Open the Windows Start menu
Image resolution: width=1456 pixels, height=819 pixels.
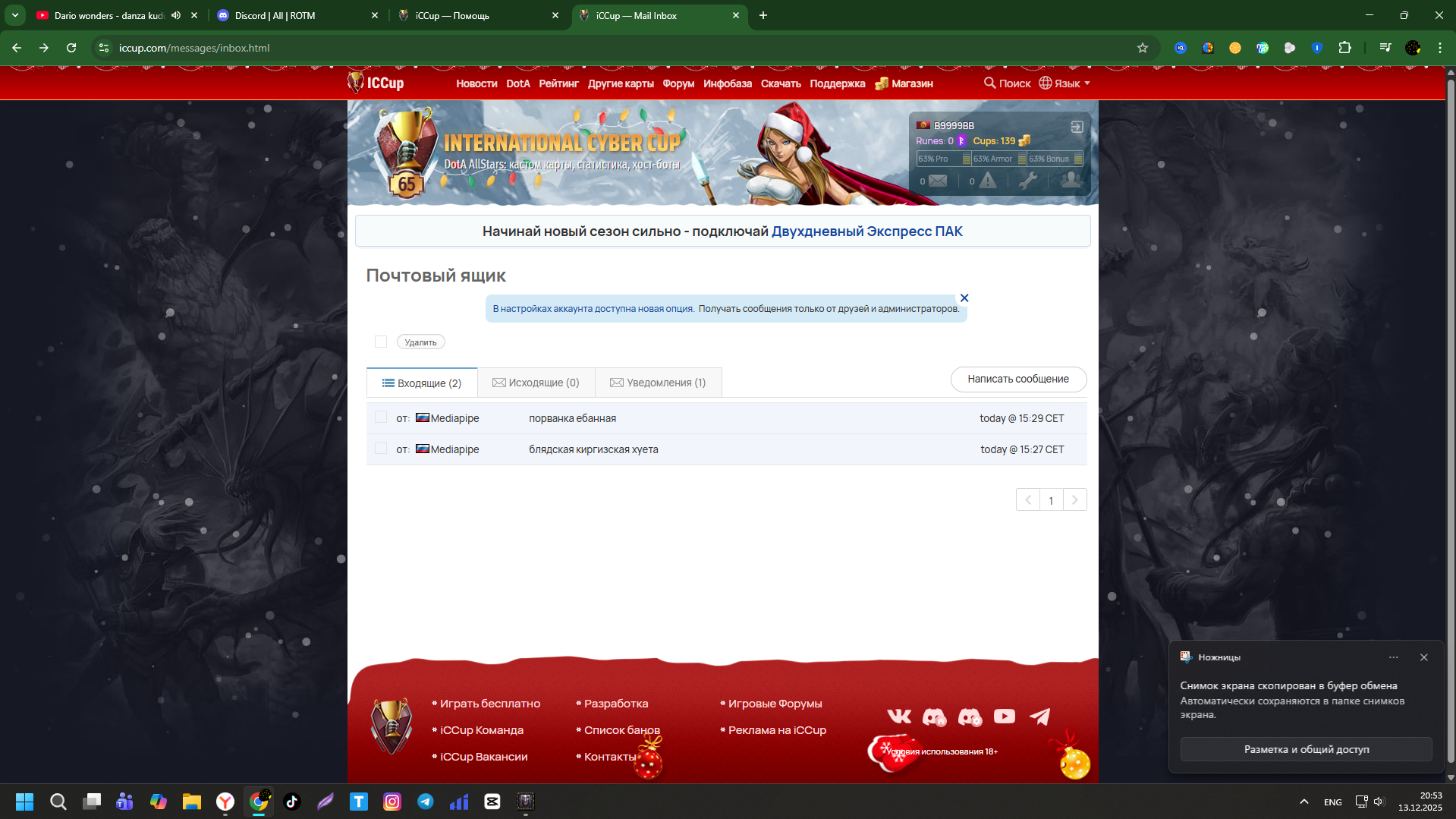pos(25,802)
